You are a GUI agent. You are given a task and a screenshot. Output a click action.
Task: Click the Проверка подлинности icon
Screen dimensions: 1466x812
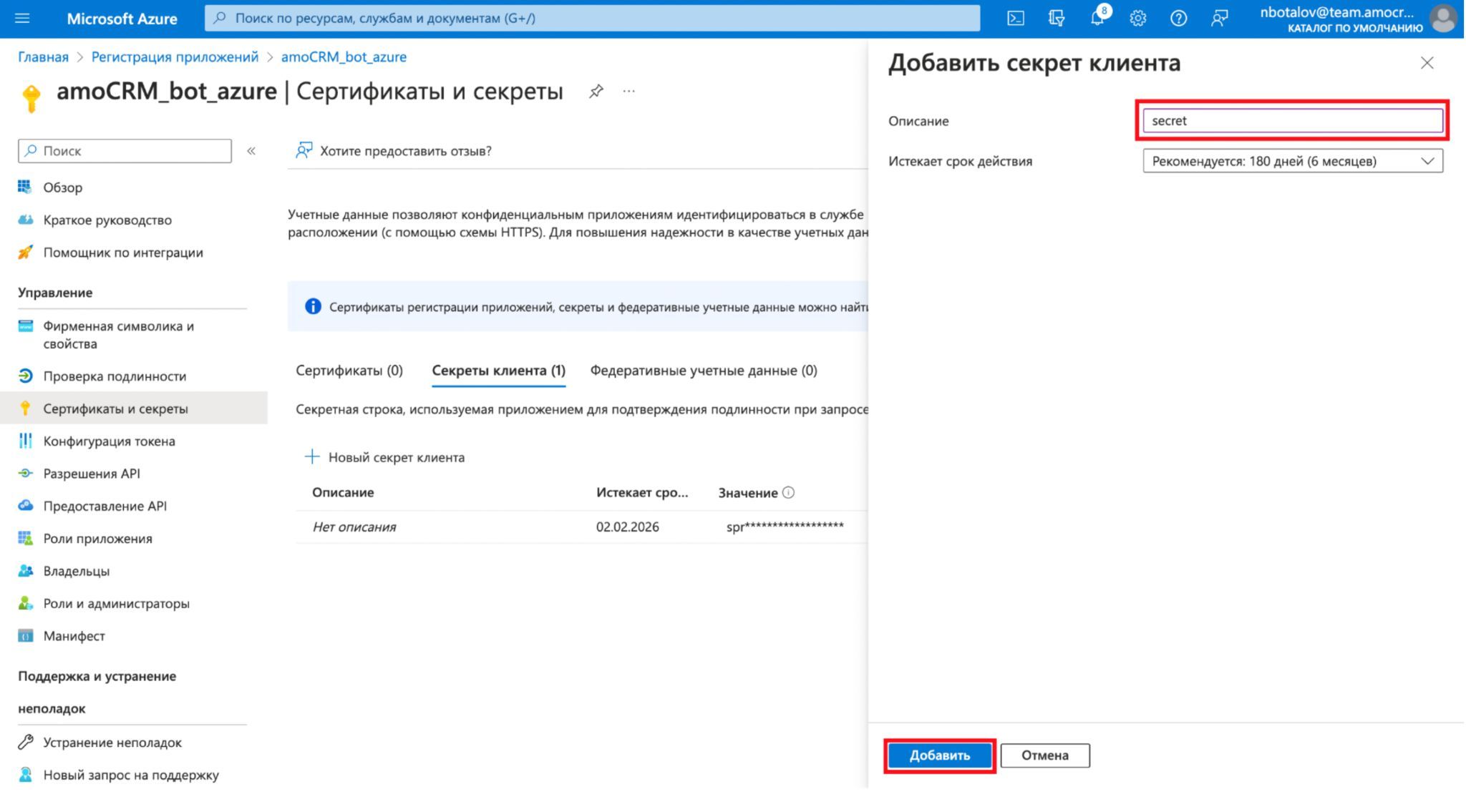click(25, 376)
